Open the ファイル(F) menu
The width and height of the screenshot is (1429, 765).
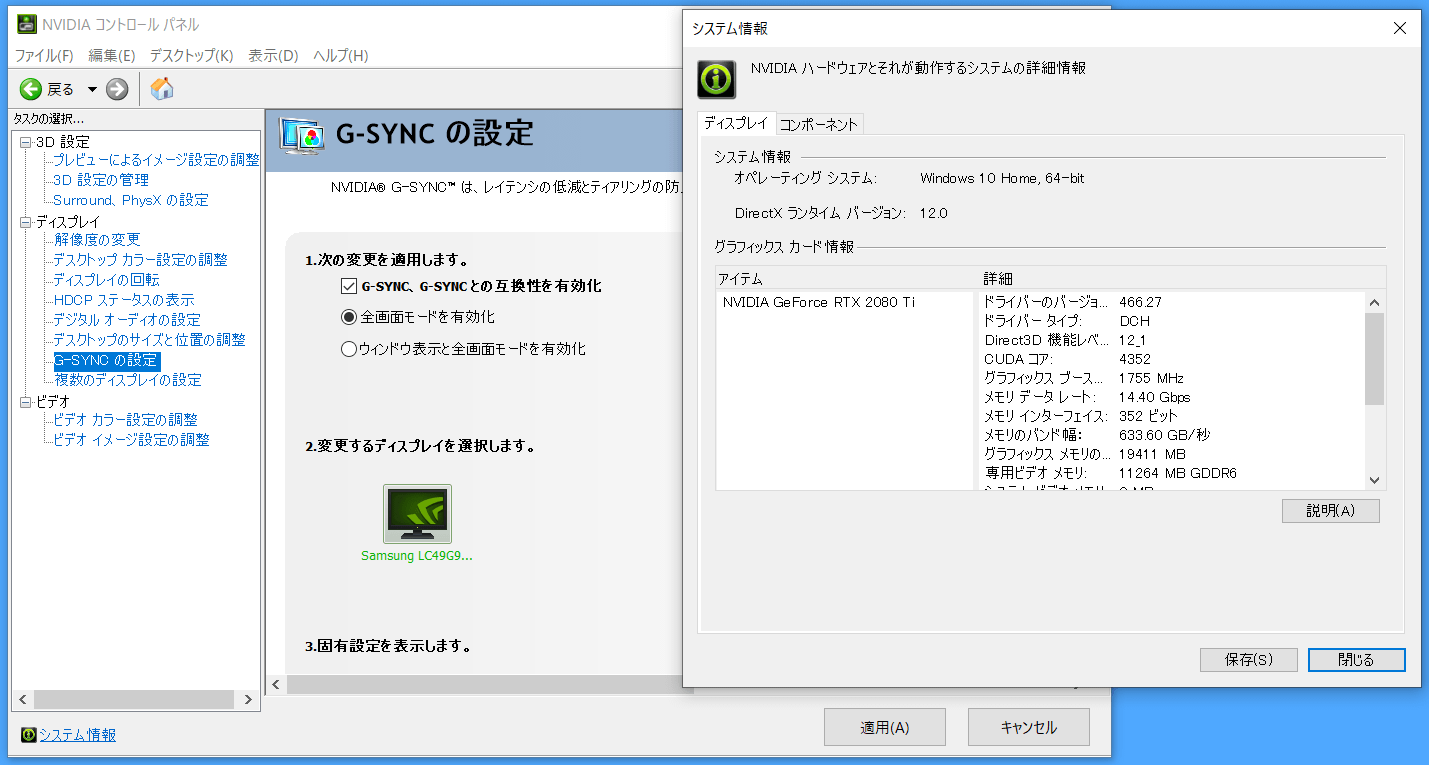coord(44,55)
